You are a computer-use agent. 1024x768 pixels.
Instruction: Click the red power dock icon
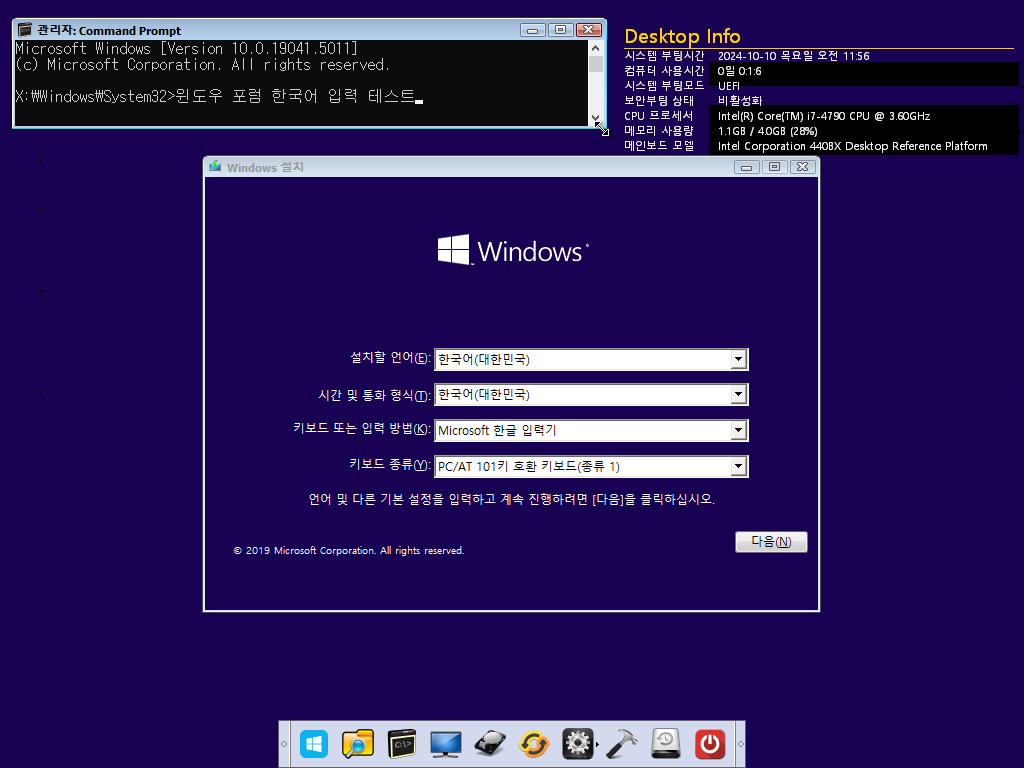point(710,744)
